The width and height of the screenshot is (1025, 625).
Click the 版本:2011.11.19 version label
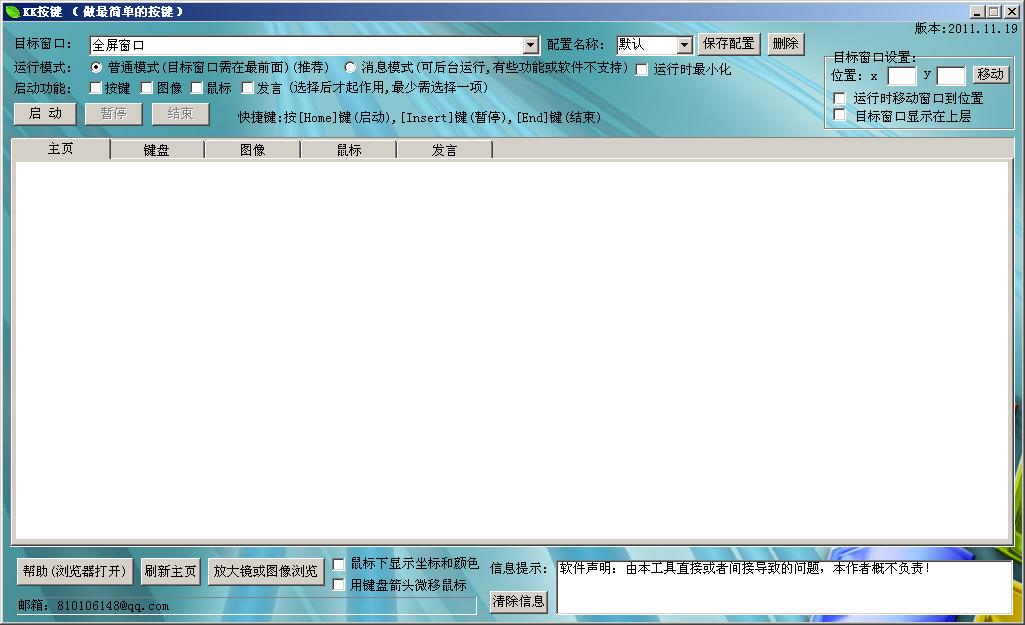click(x=966, y=29)
